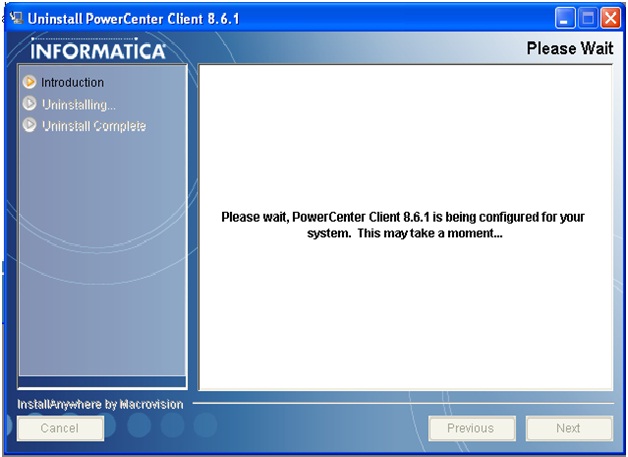The height and width of the screenshot is (457, 628).
Task: Click the InstallAnywhere by Macrovision label
Action: coord(100,405)
